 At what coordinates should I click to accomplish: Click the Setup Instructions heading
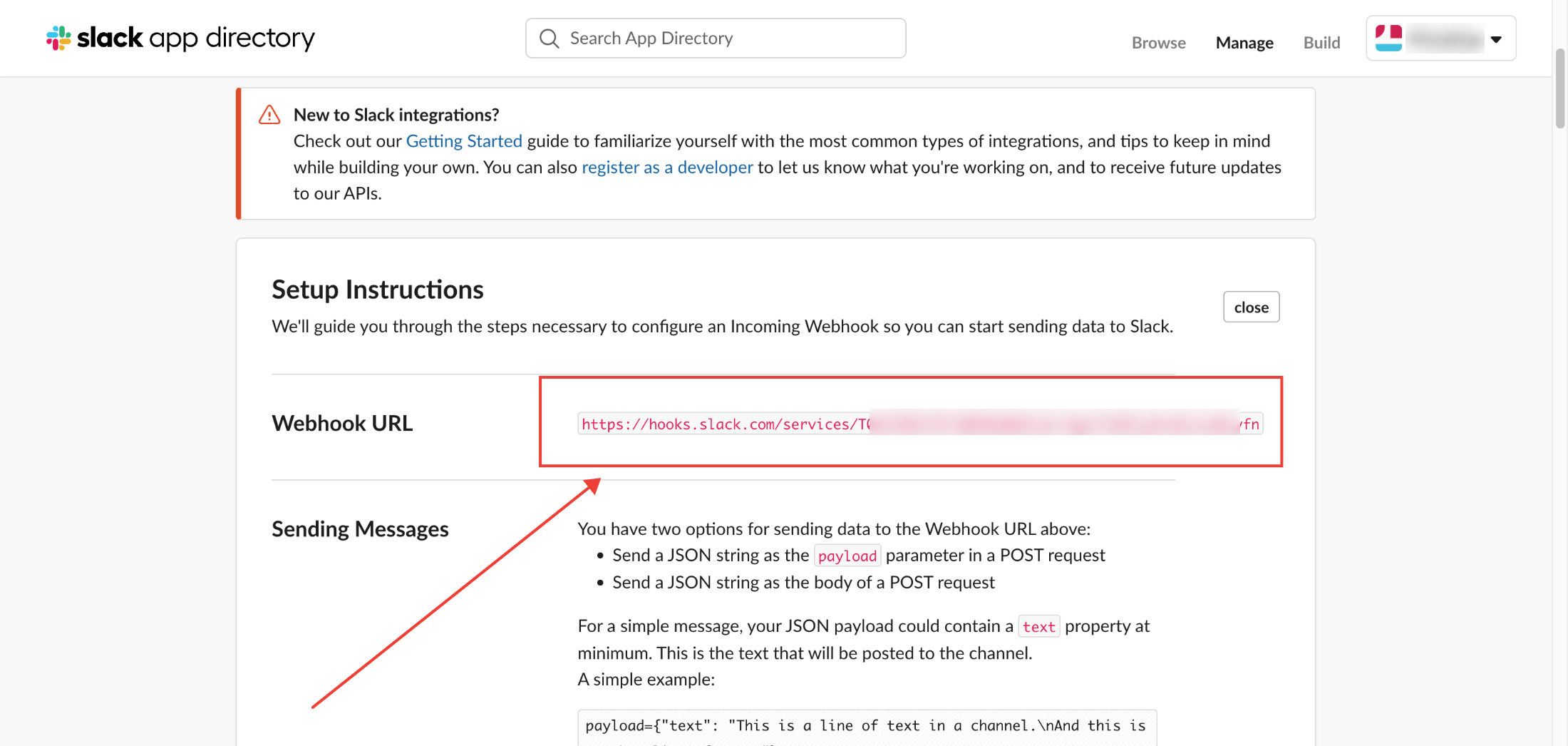click(377, 290)
